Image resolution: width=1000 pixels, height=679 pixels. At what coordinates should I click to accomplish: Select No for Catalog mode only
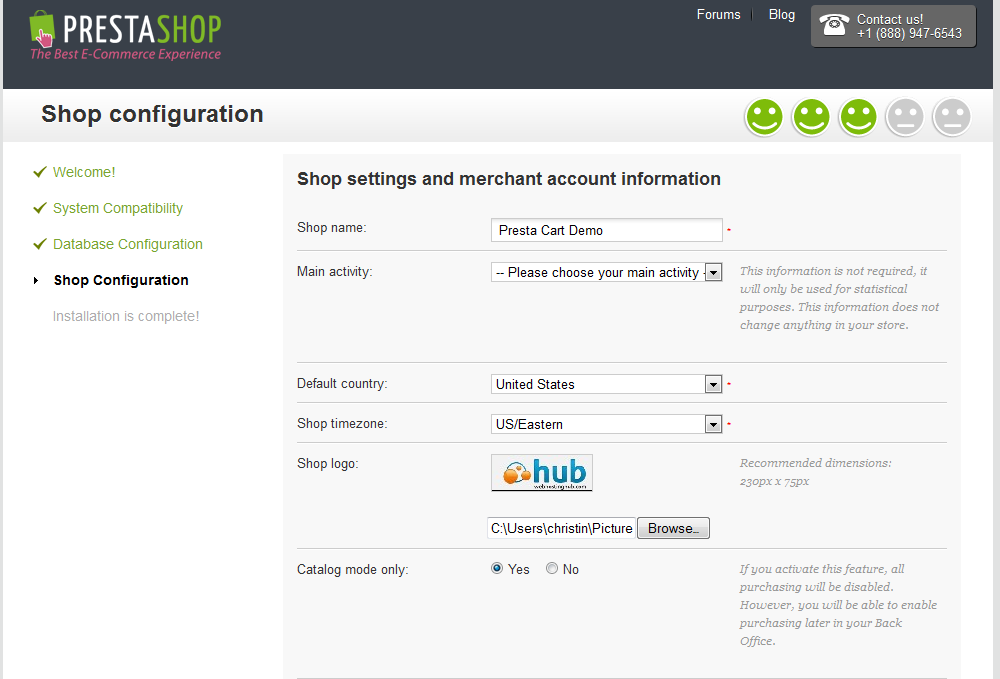coord(552,569)
